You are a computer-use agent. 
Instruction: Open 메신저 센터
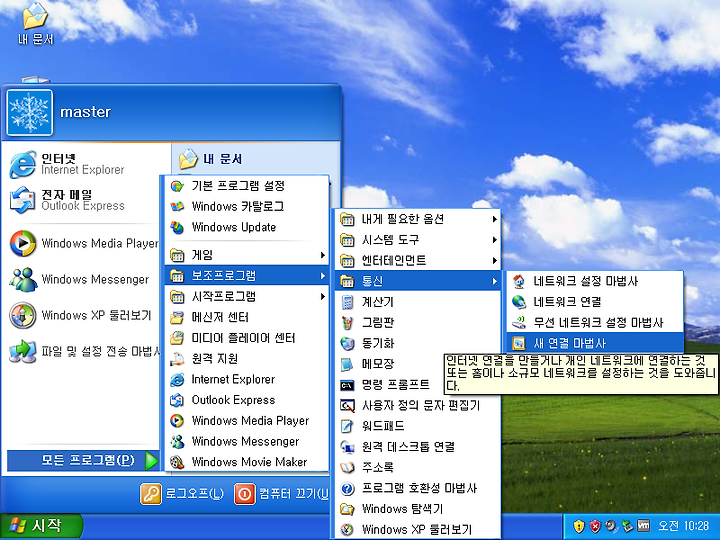point(247,317)
